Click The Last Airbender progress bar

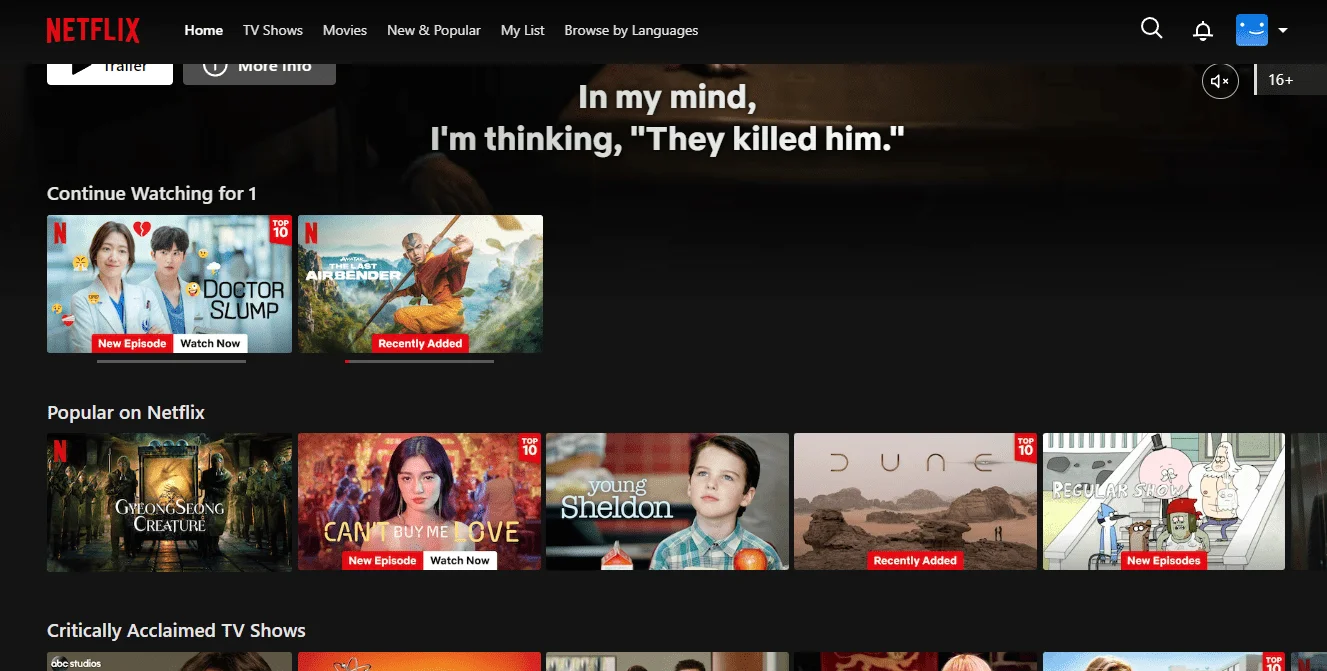tap(419, 361)
